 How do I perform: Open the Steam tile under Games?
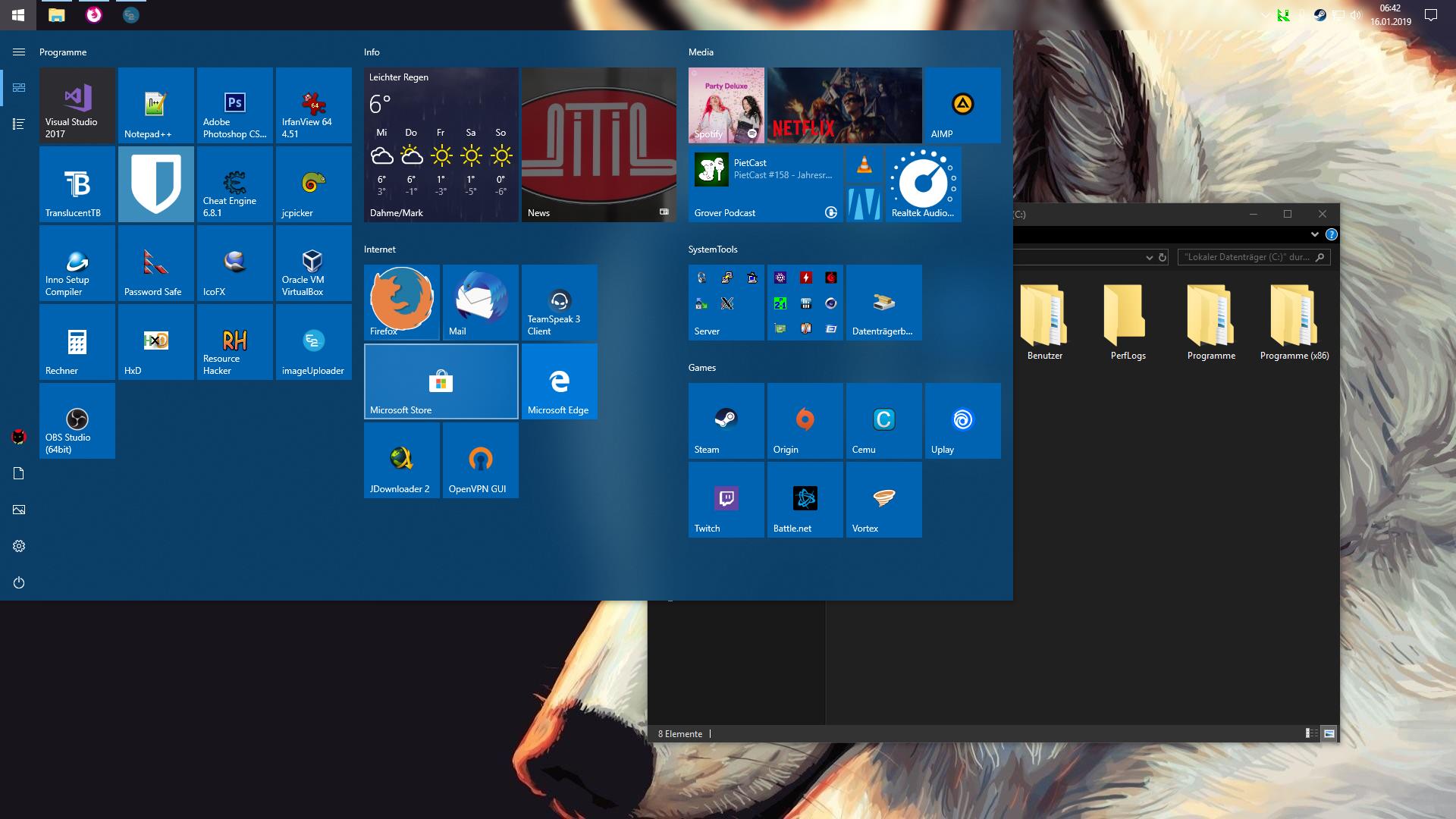[x=726, y=421]
